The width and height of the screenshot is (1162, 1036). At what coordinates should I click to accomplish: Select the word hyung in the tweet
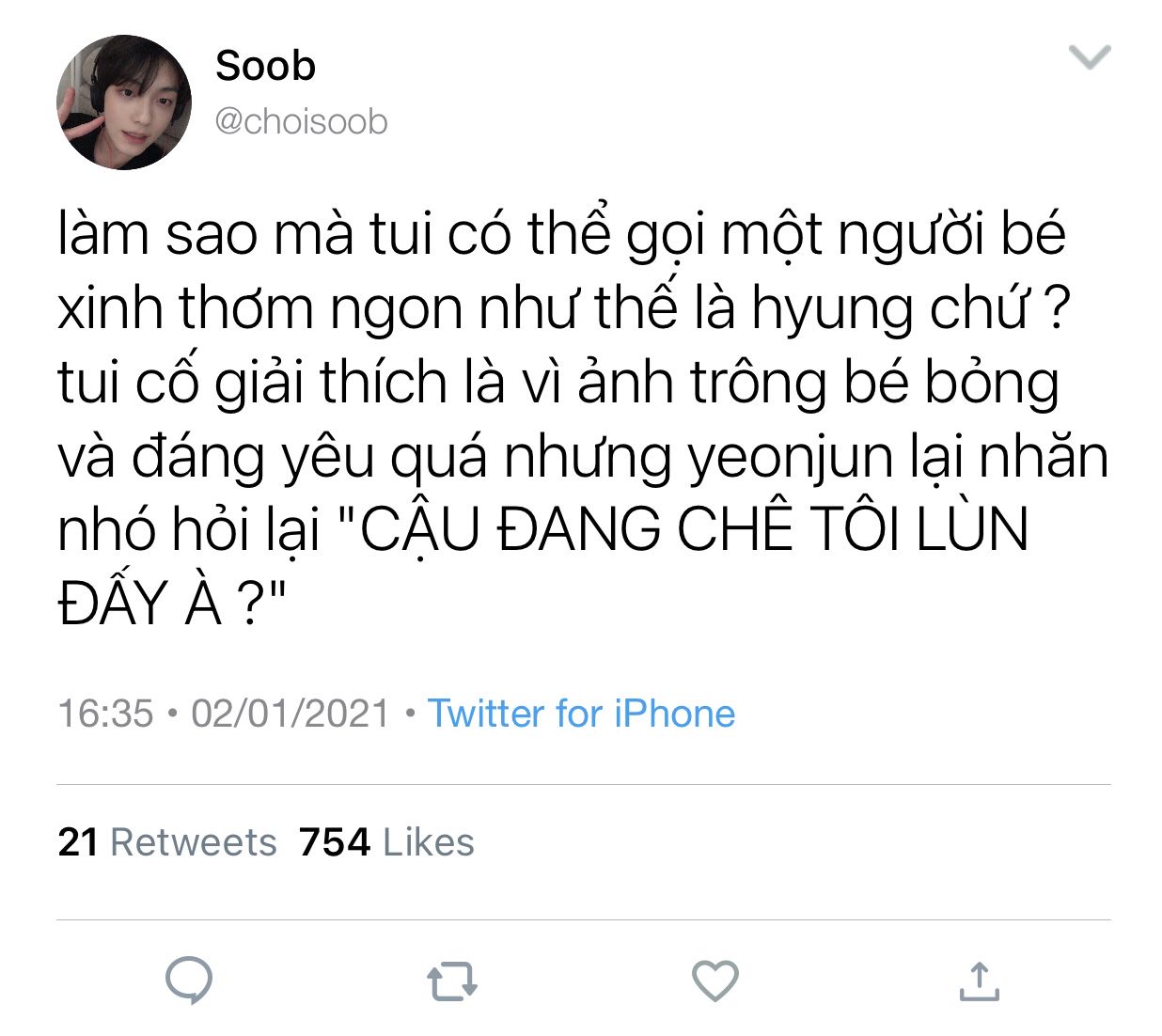click(x=832, y=310)
